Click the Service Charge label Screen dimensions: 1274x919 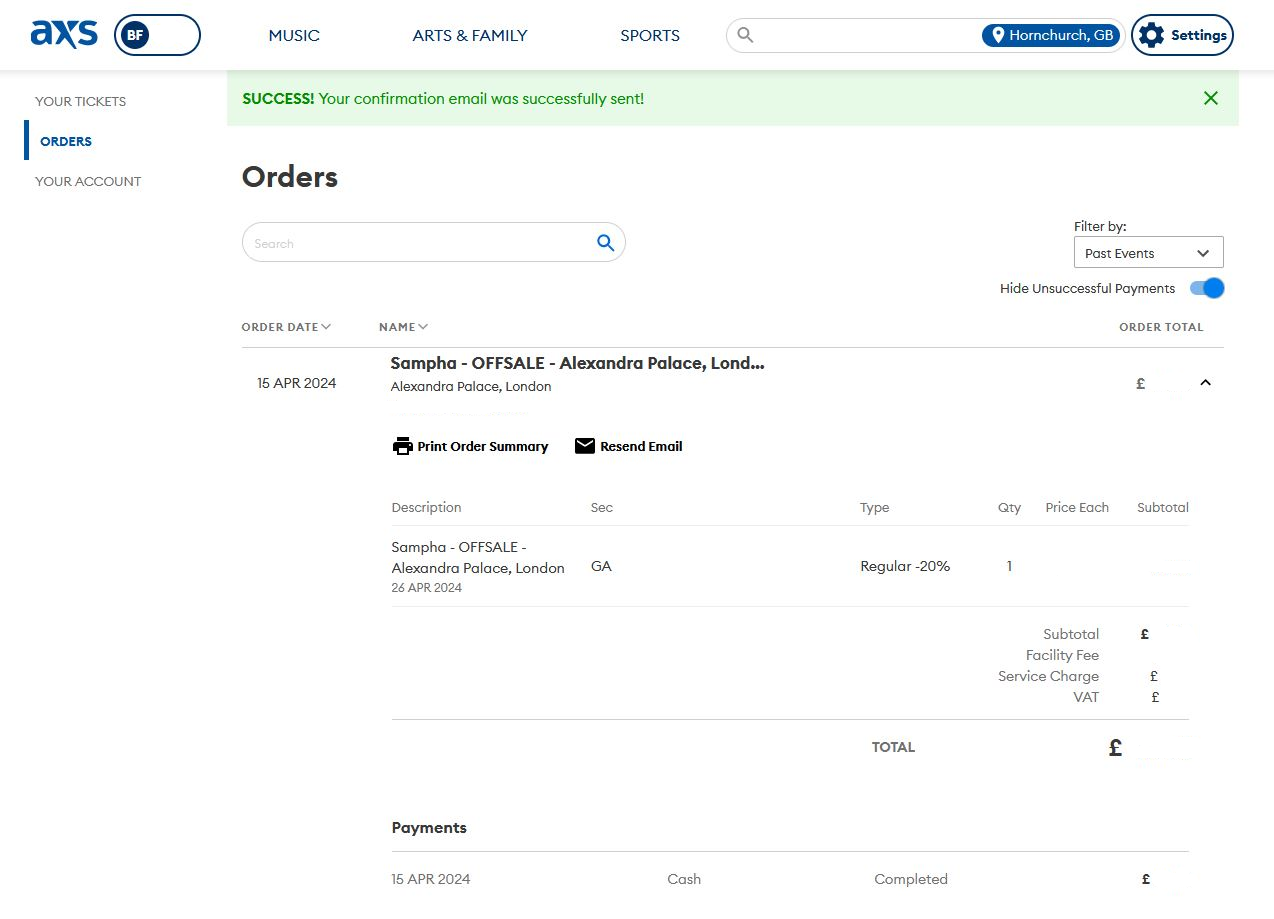[1048, 676]
